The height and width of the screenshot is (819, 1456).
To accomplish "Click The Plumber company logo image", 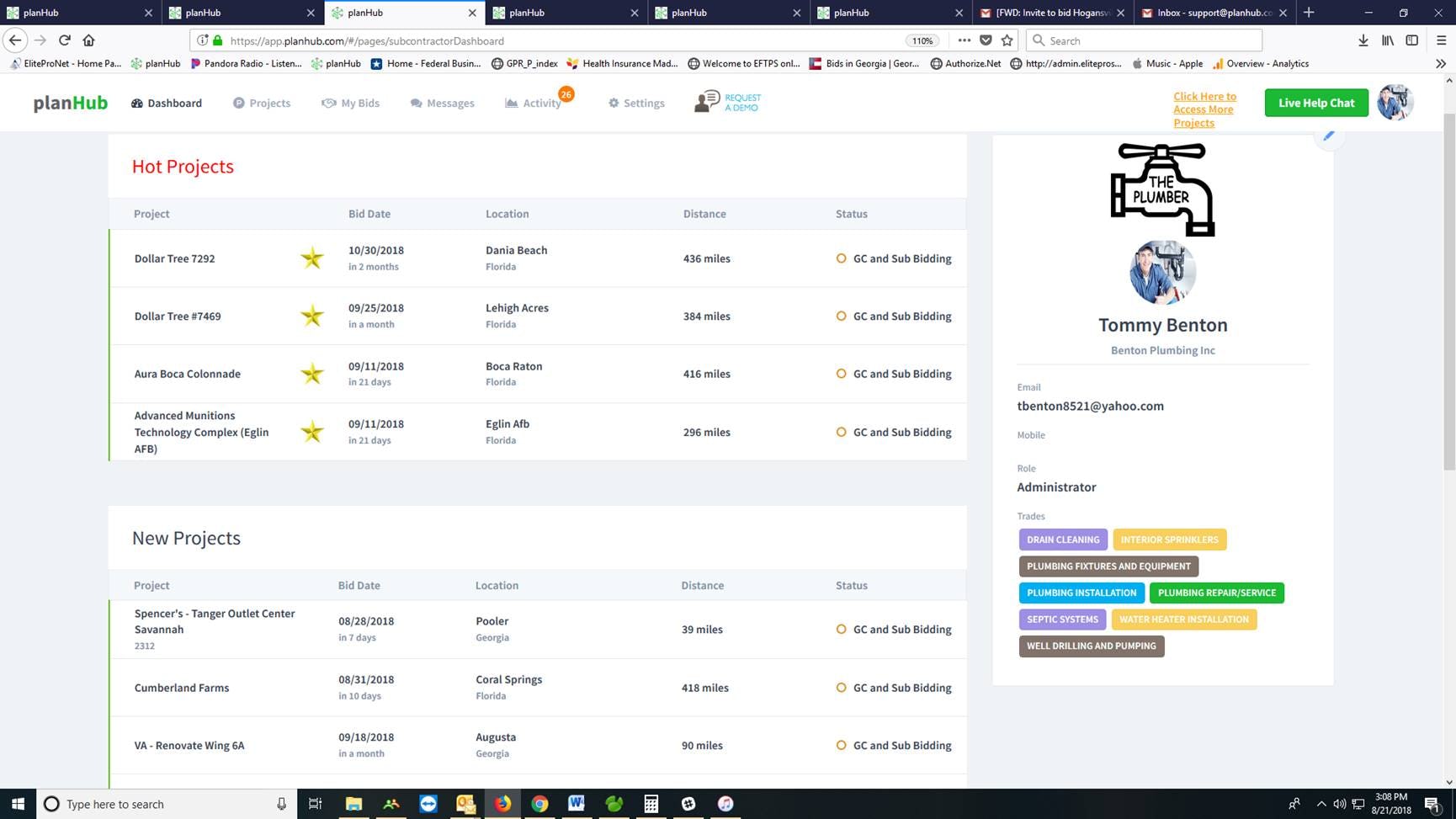I will point(1162,189).
